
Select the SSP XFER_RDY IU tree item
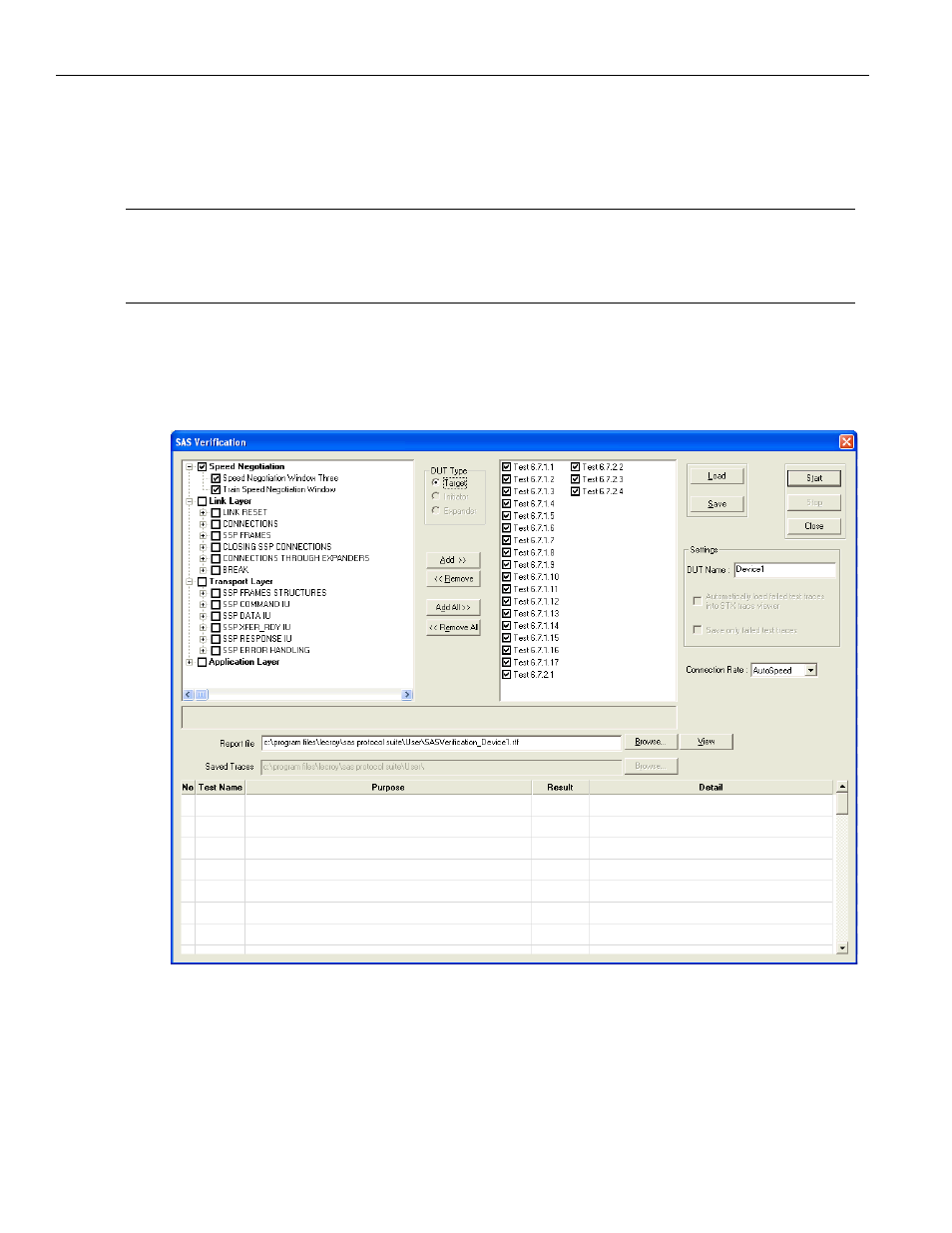click(x=256, y=627)
